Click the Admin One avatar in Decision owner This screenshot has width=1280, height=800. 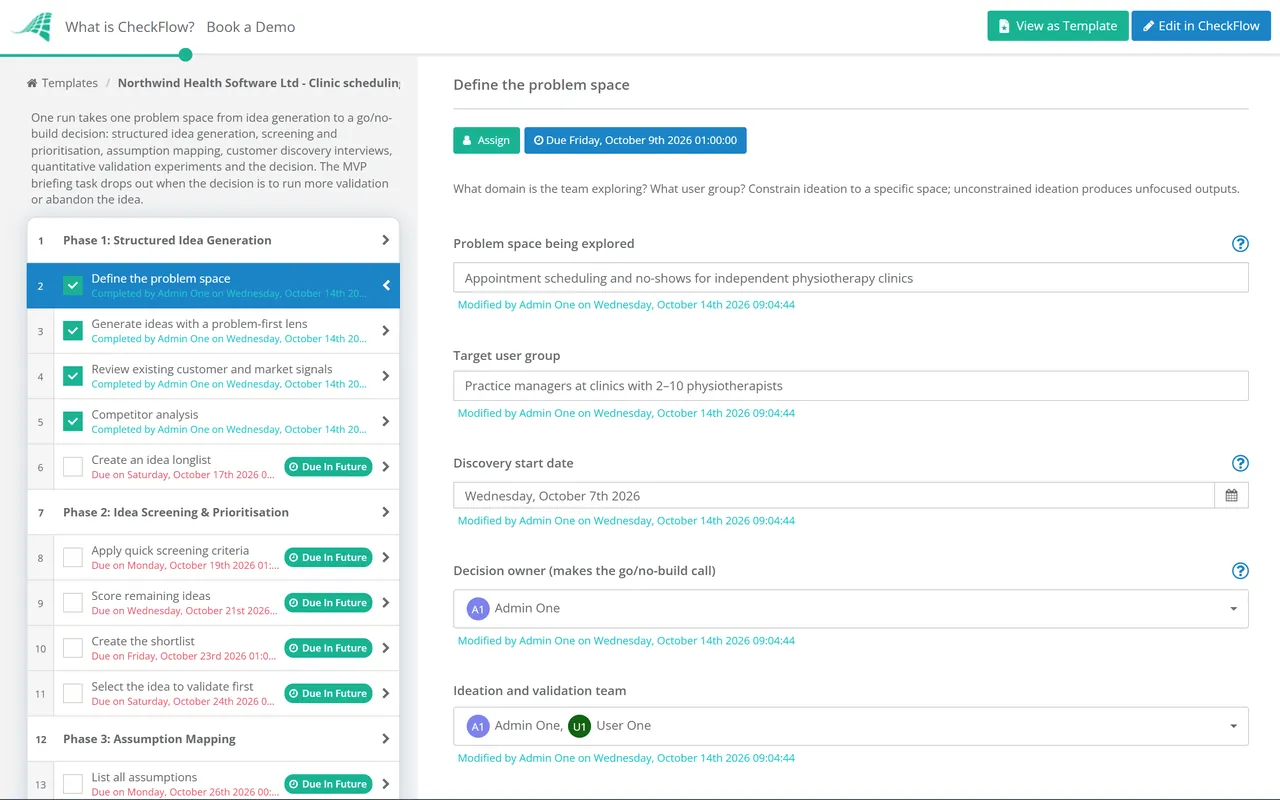tap(478, 608)
